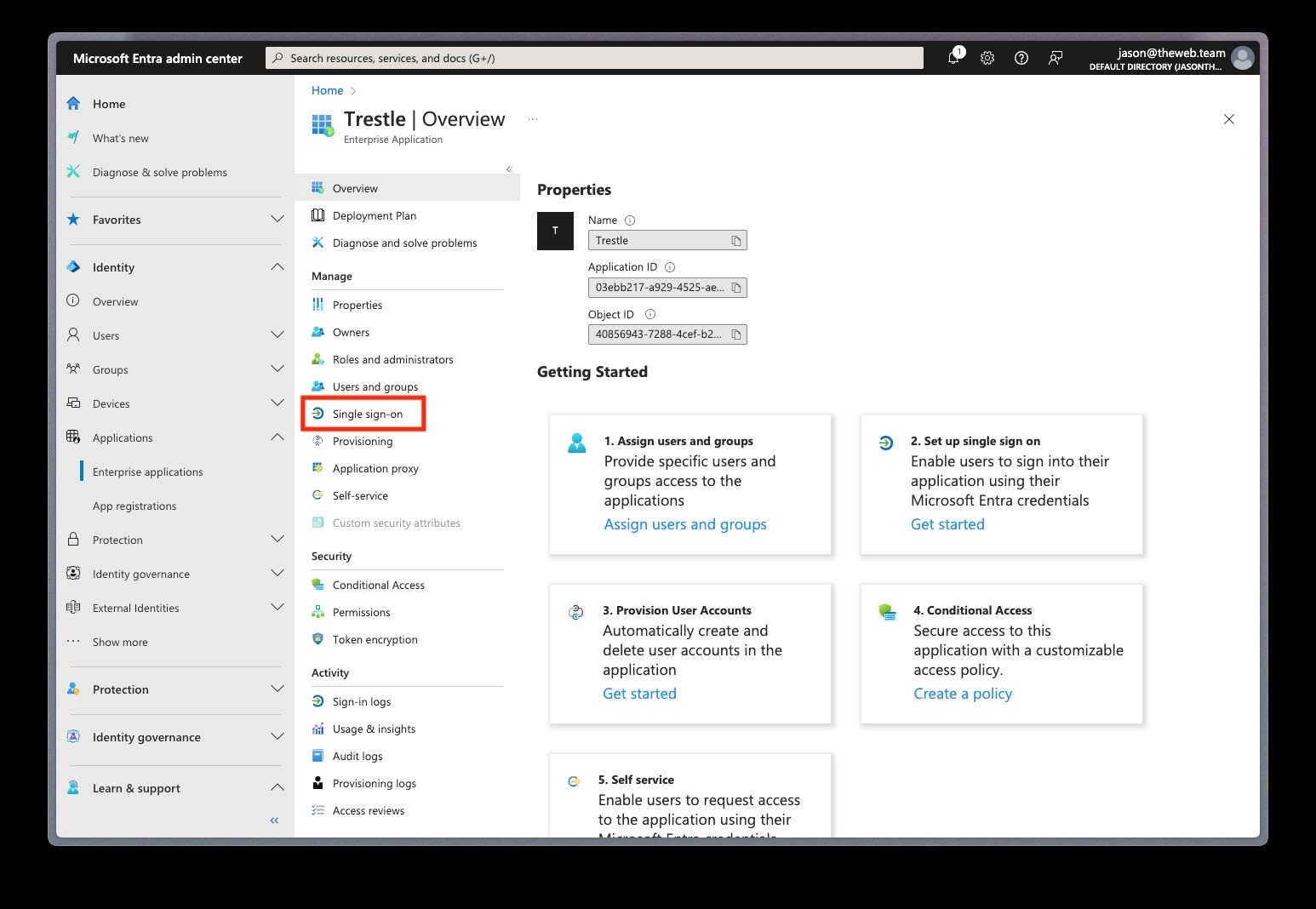Screen dimensions: 1316x909
Task: Click the Assign users and groups link
Action: [x=685, y=524]
